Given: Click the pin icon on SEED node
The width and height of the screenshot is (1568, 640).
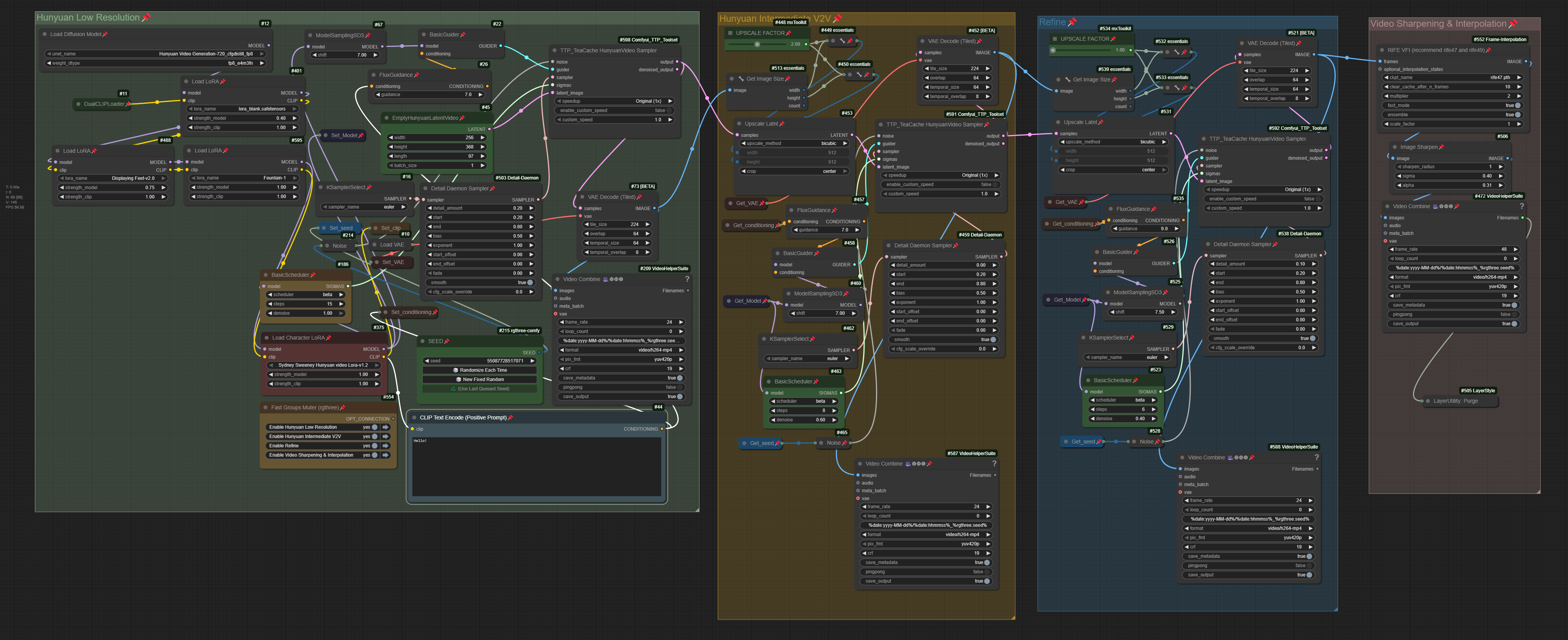Looking at the screenshot, I should tap(447, 341).
